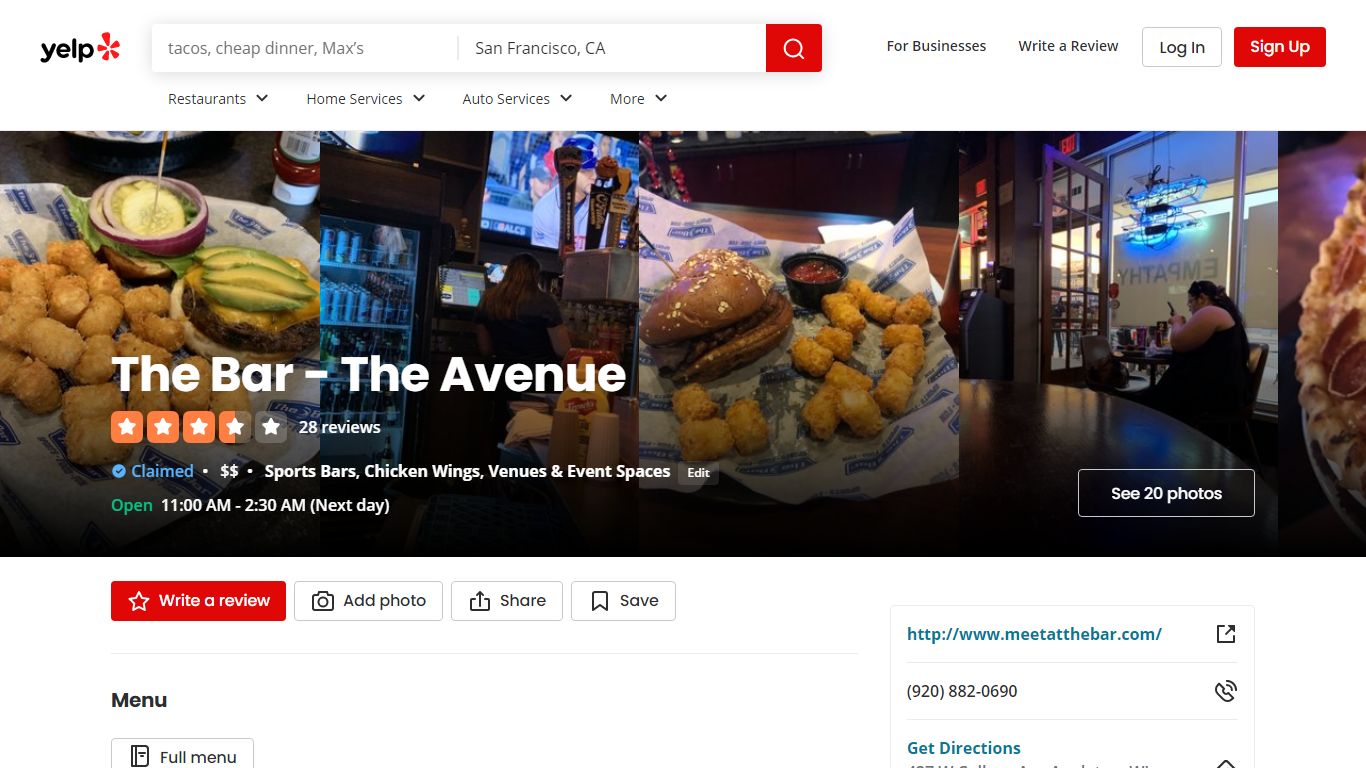Click the San Francisco, CA location field

(x=612, y=48)
